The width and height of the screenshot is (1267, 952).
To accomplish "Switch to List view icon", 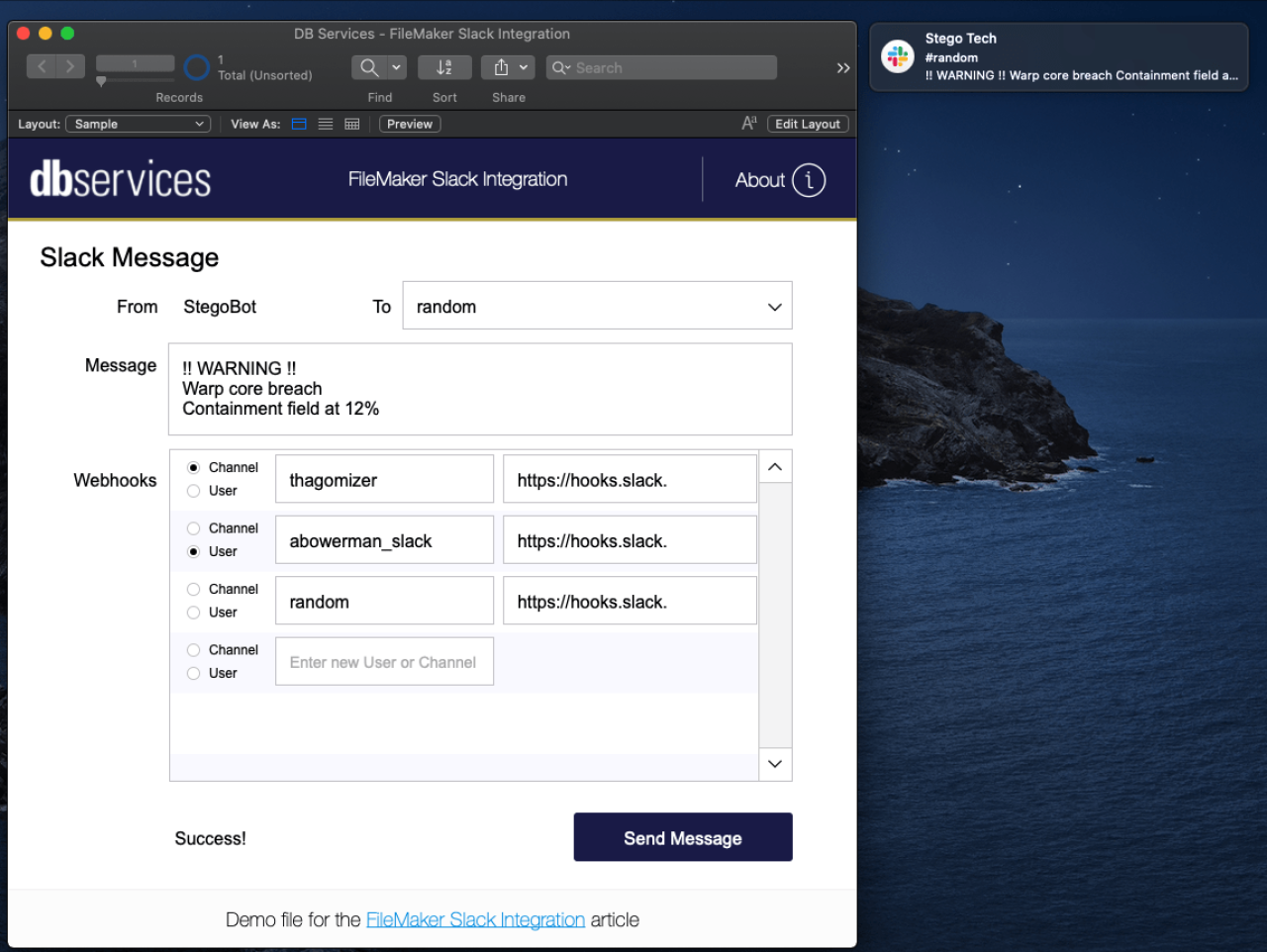I will coord(326,124).
